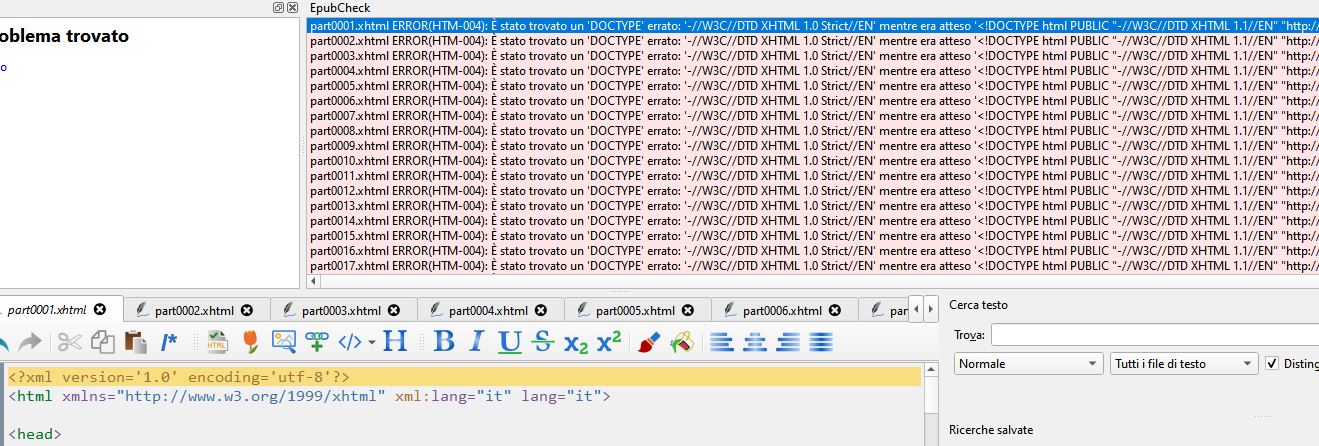The width and height of the screenshot is (1319, 446).
Task: Click the highlighted XML declaration line
Action: click(x=464, y=377)
